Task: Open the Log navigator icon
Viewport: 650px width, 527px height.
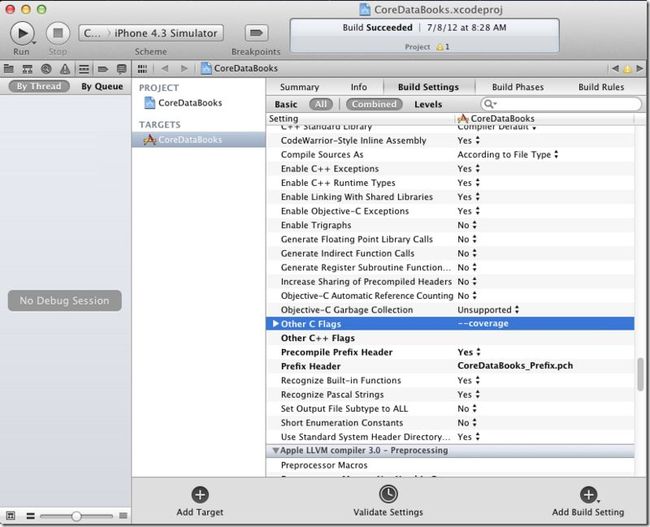Action: (121, 69)
